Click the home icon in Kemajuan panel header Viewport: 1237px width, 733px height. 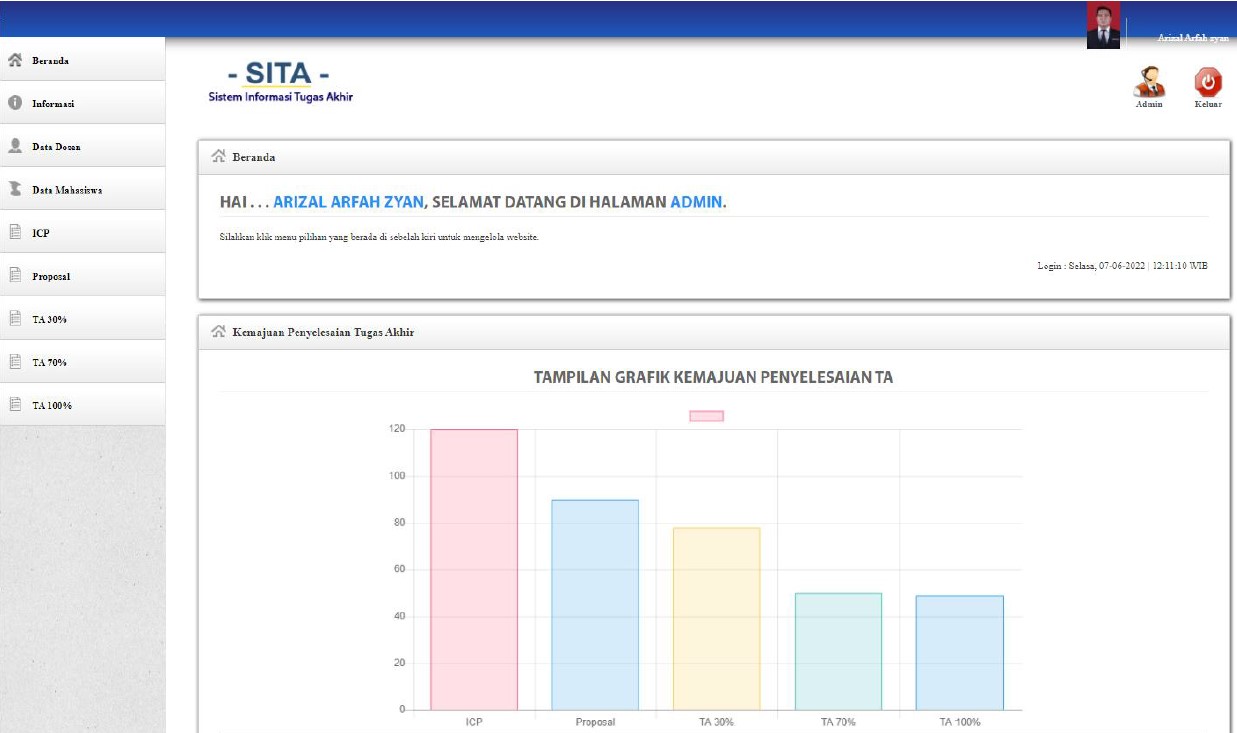[x=218, y=332]
